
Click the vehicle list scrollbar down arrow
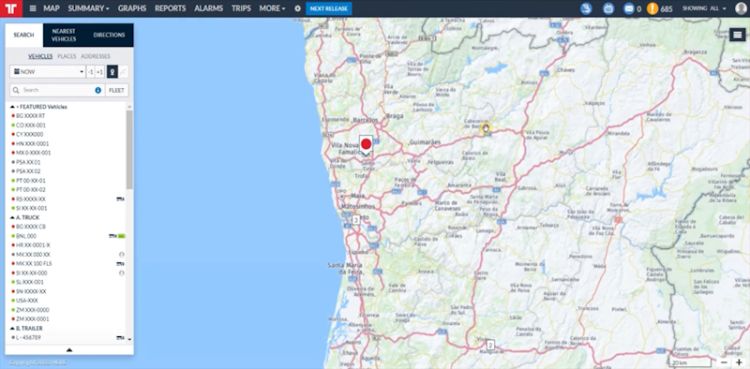129,339
